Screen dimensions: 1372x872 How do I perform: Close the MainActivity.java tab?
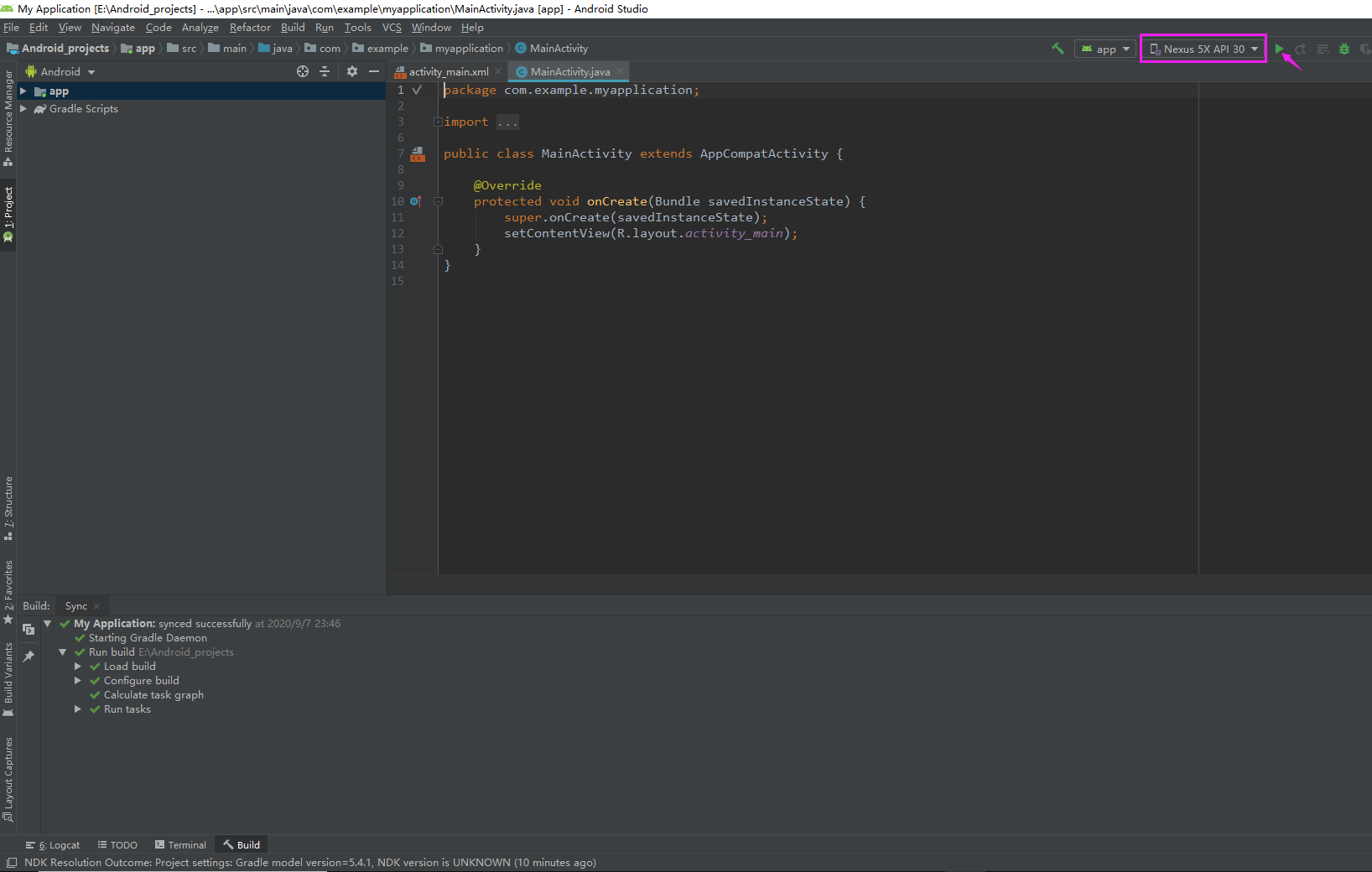[620, 72]
